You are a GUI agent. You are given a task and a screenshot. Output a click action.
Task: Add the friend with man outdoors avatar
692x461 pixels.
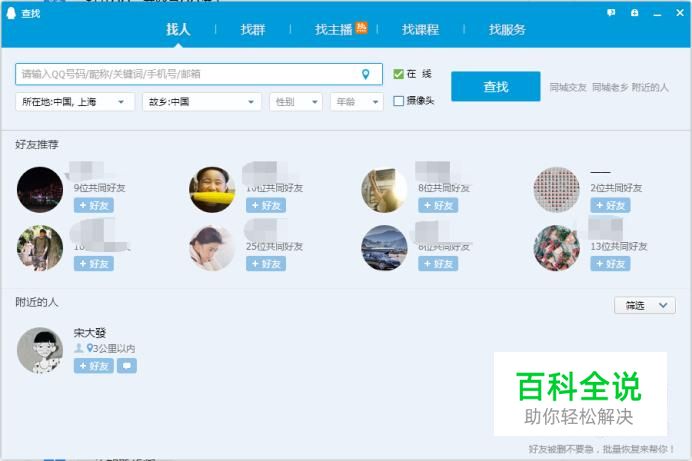click(94, 264)
